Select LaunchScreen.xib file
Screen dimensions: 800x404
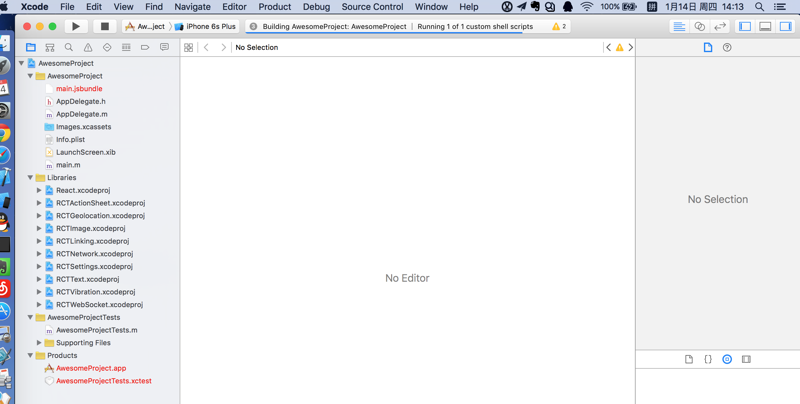(x=86, y=152)
